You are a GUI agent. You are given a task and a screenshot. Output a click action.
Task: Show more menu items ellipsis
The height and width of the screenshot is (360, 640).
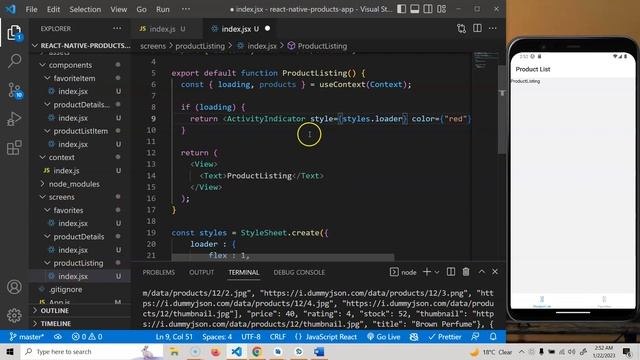[186, 9]
